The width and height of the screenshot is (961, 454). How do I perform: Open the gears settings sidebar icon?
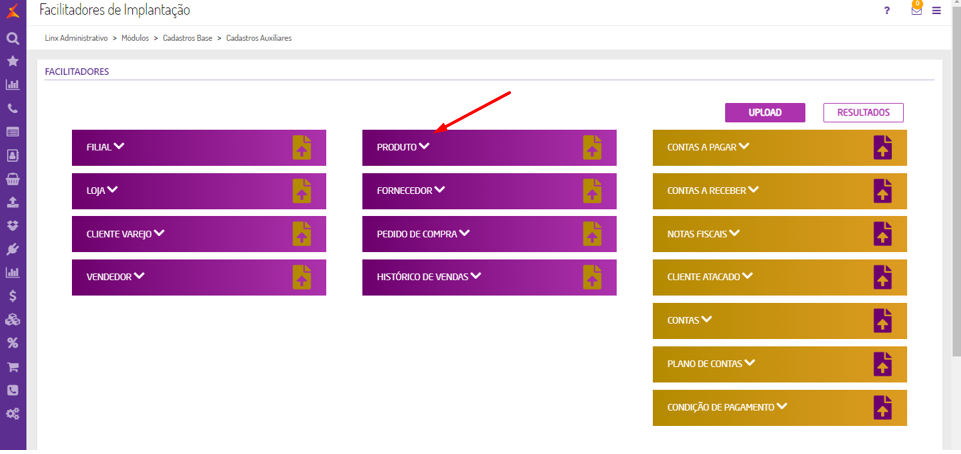[x=13, y=414]
